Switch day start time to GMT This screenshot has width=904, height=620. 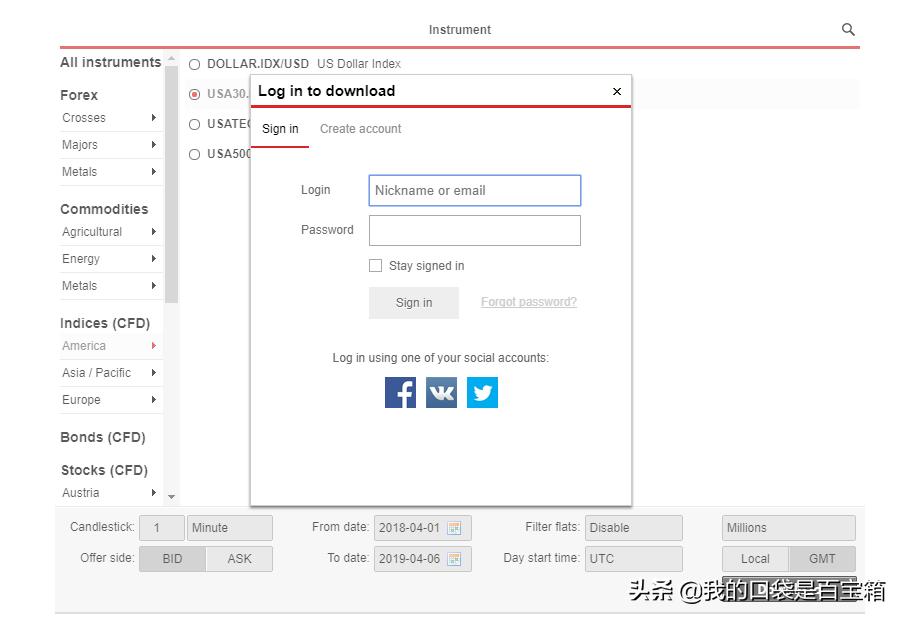(821, 558)
